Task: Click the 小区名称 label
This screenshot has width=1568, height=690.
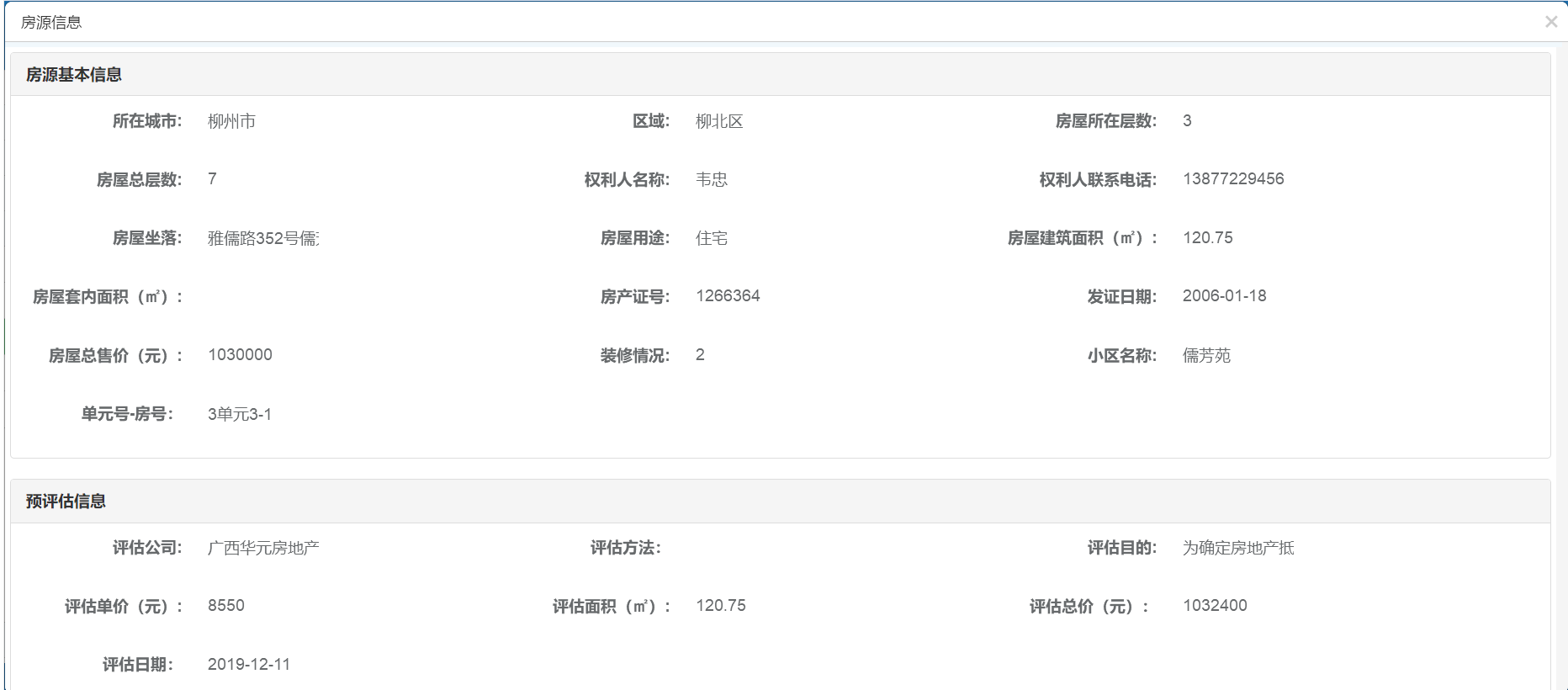Action: tap(1122, 355)
